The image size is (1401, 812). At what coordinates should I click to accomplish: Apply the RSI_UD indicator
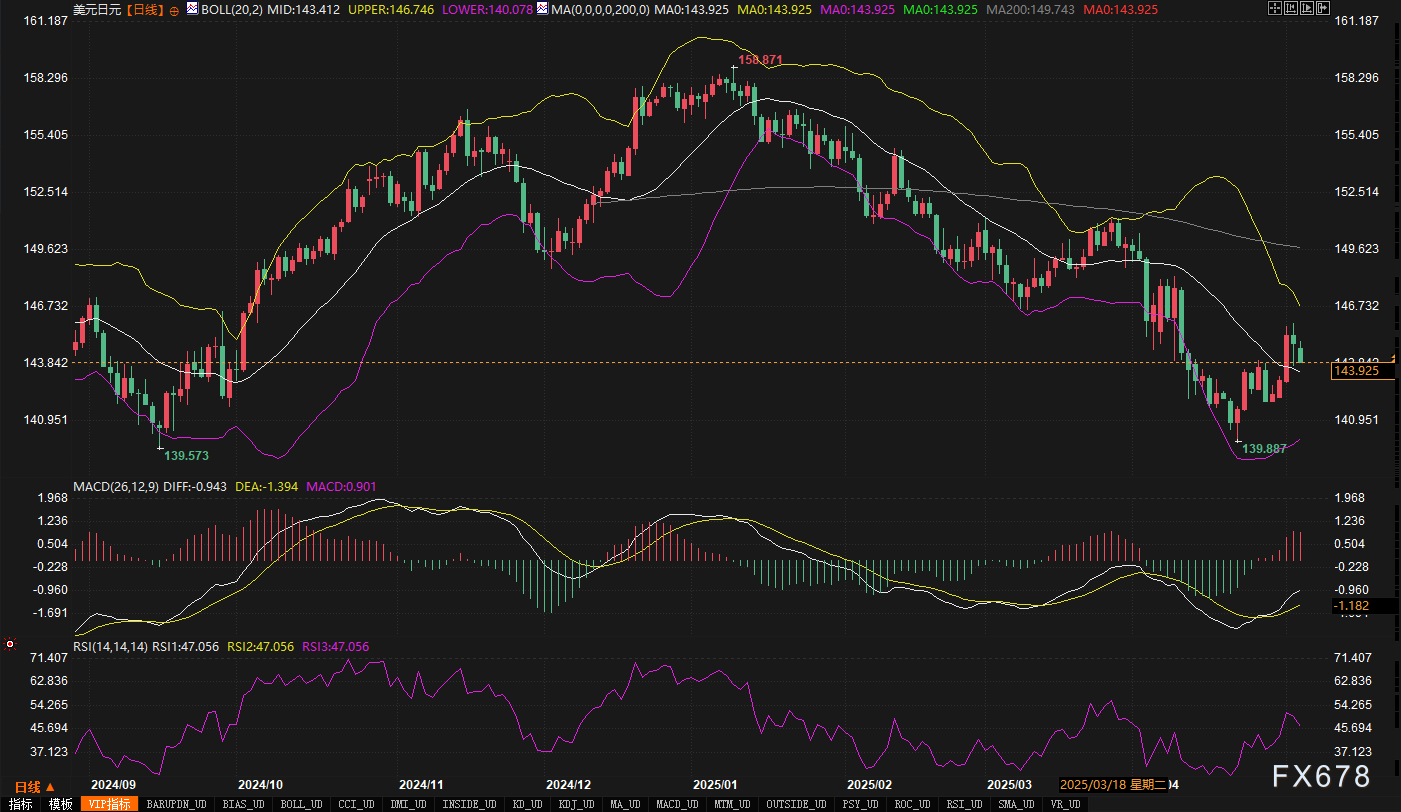click(963, 804)
